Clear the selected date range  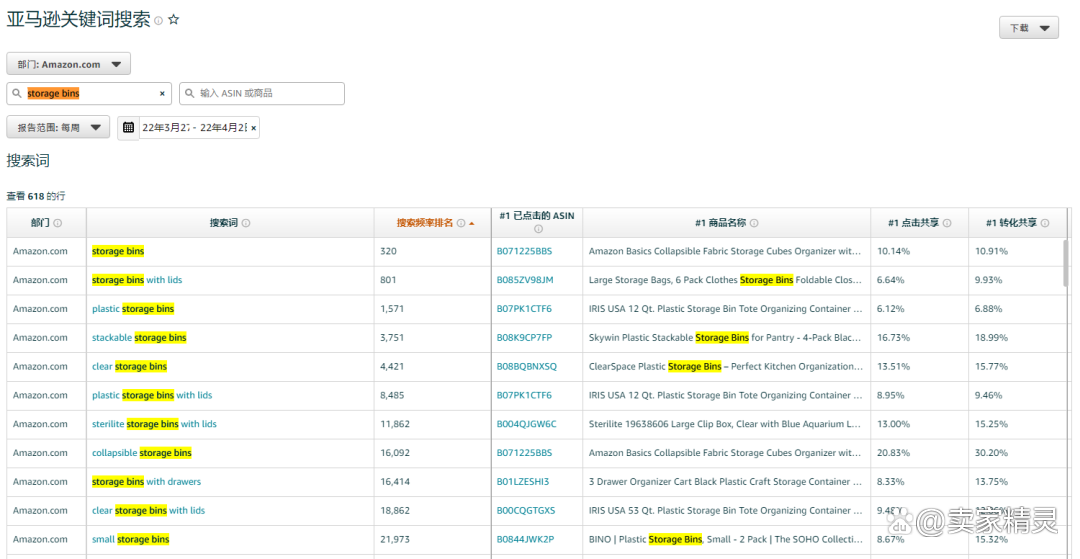tap(253, 128)
